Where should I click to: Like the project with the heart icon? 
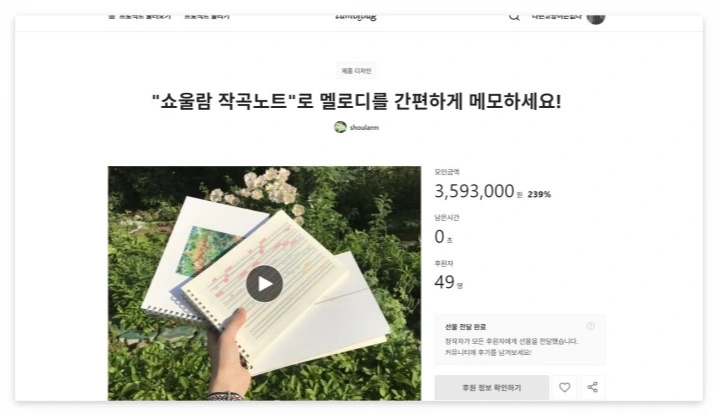[565, 388]
